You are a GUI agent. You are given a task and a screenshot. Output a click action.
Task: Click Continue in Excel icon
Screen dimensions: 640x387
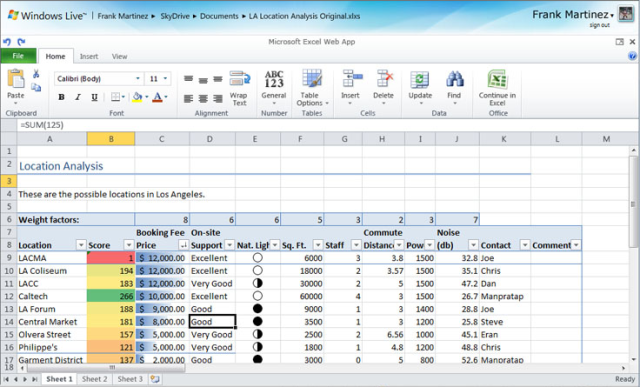[x=497, y=79]
